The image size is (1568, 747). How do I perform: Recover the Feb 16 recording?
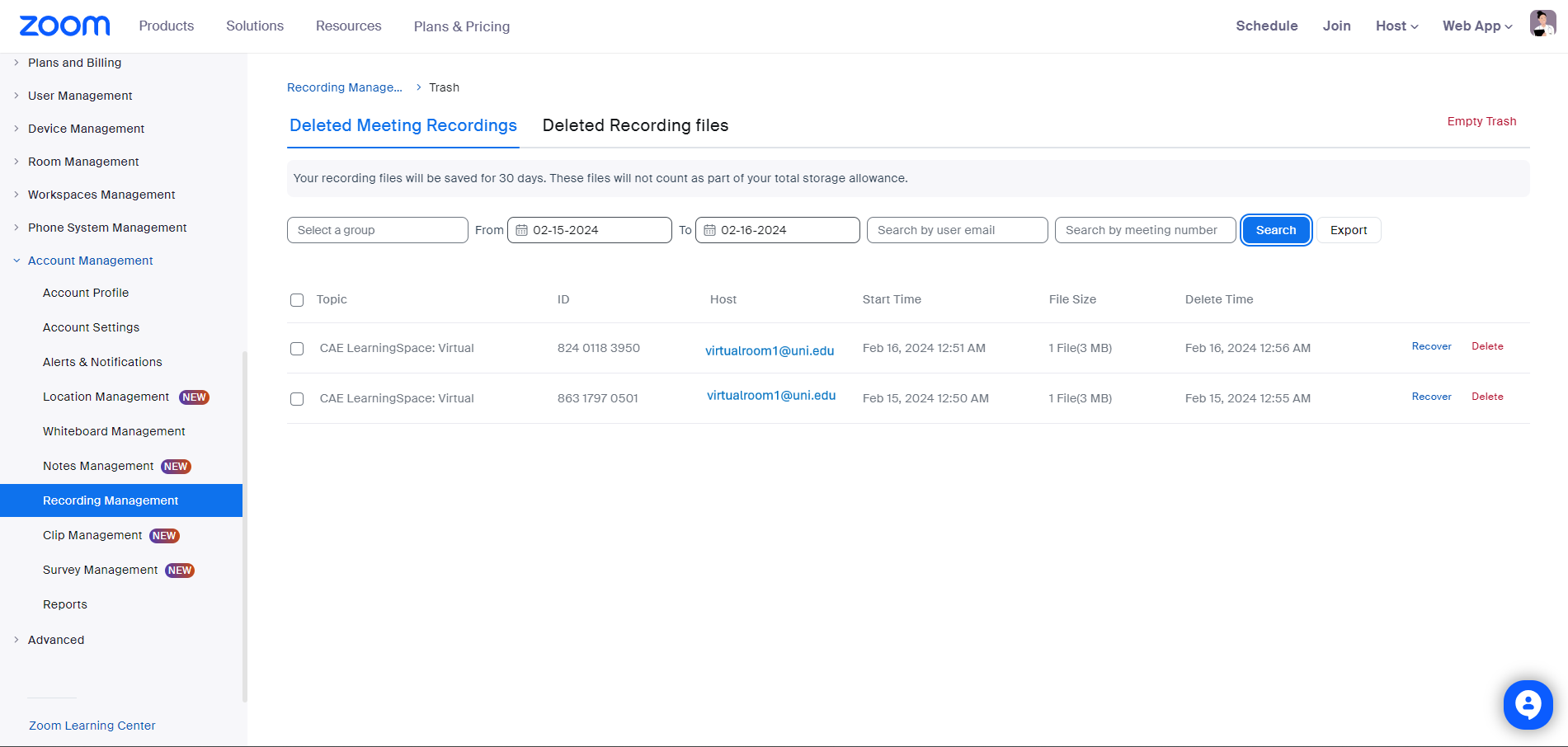(x=1431, y=346)
